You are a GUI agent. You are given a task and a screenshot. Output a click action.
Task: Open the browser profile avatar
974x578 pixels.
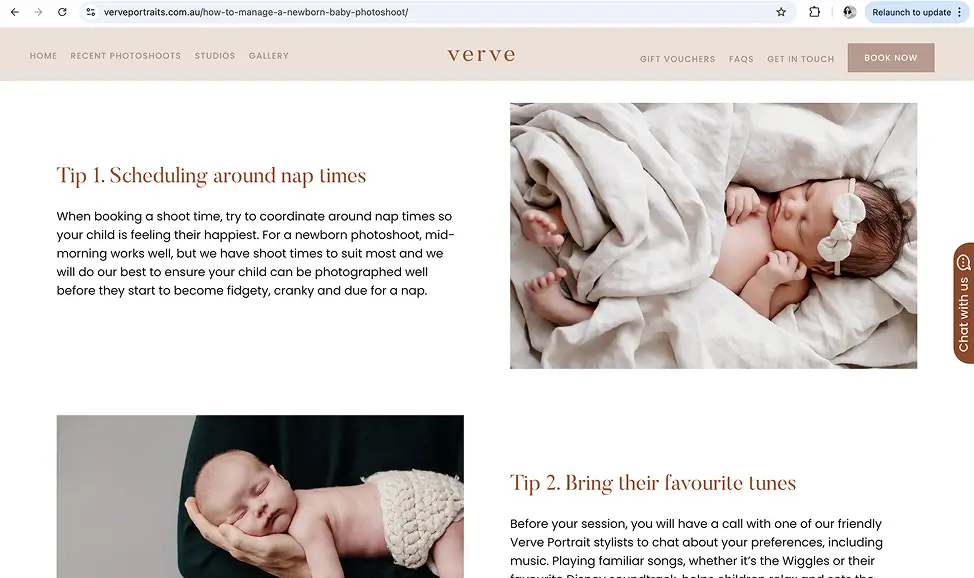pyautogui.click(x=849, y=12)
